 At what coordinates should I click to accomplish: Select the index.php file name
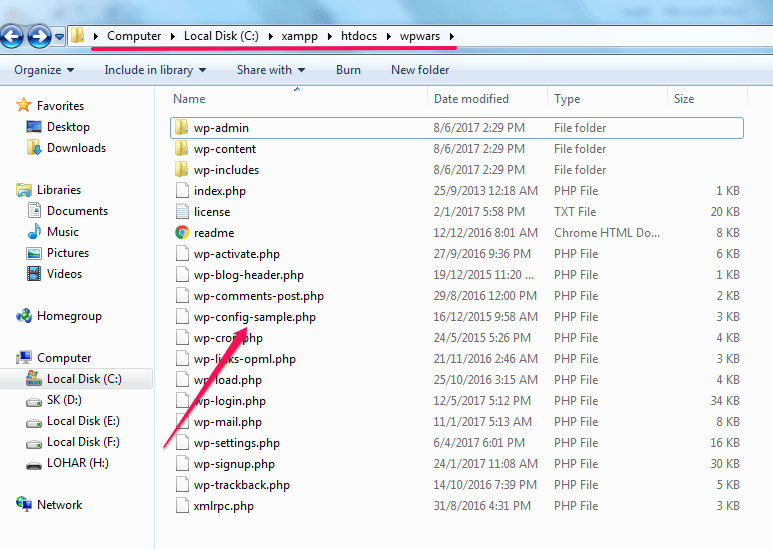(219, 191)
